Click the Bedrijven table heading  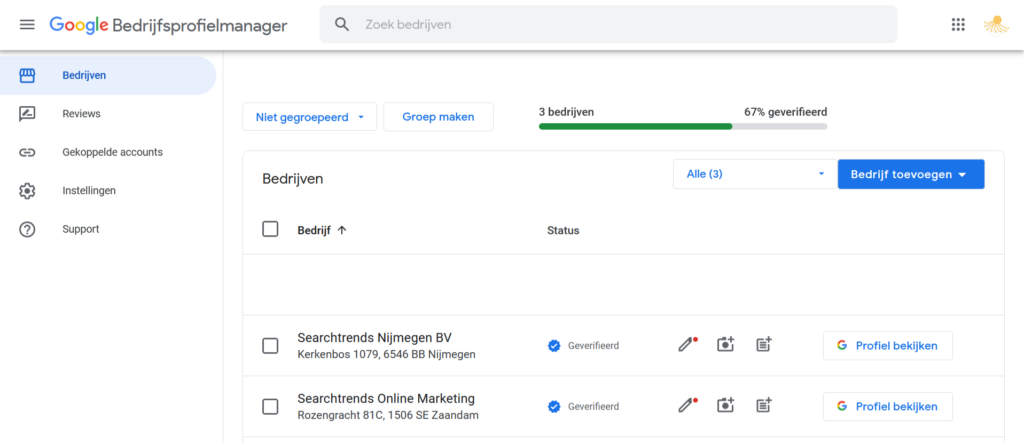point(293,179)
